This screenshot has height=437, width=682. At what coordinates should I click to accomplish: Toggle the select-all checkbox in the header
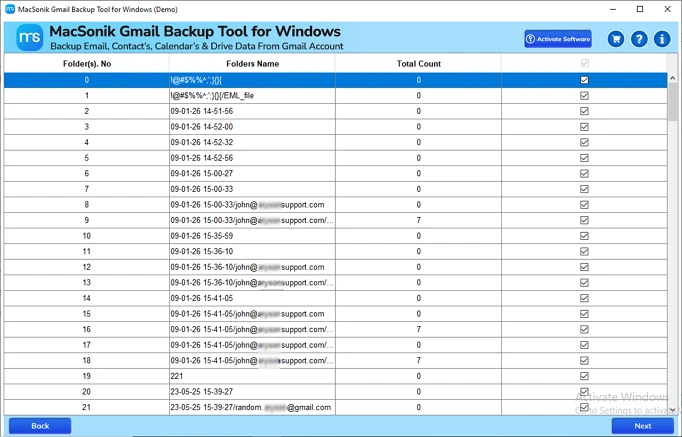[x=585, y=63]
